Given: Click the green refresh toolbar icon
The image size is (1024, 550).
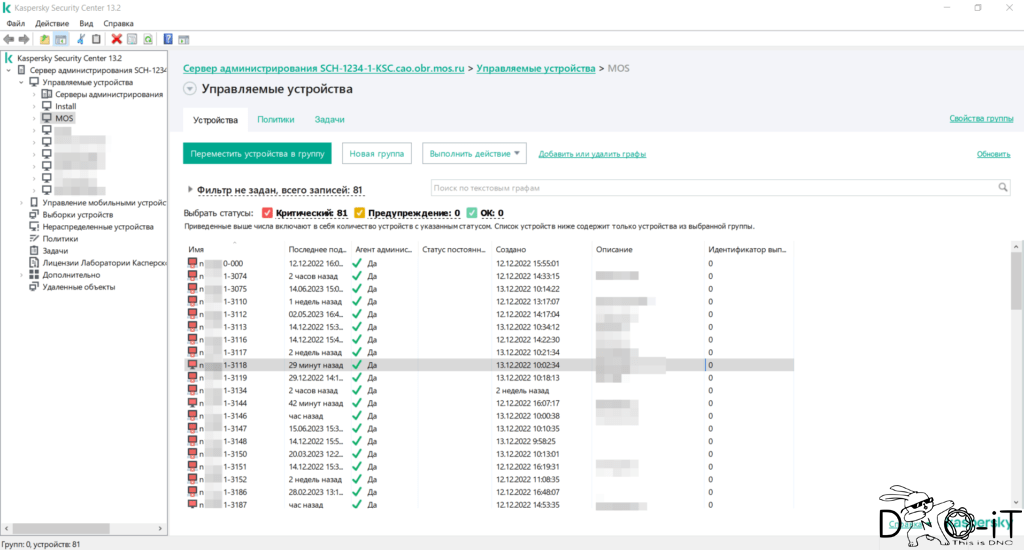Looking at the screenshot, I should 148,39.
